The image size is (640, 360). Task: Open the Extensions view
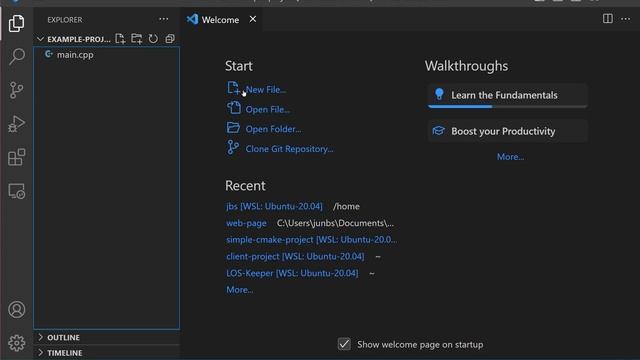tap(16, 157)
